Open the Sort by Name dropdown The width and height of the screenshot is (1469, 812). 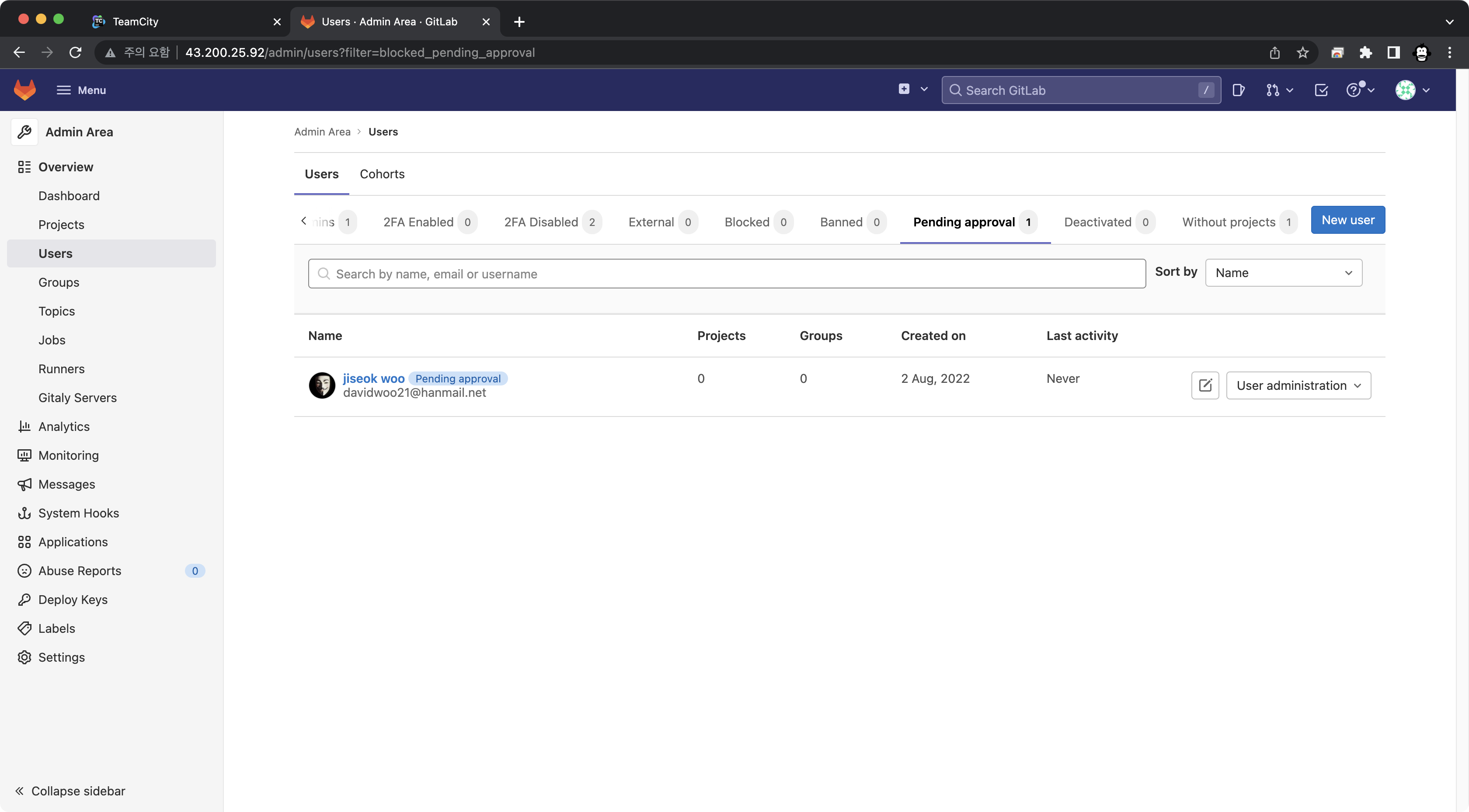coord(1283,273)
